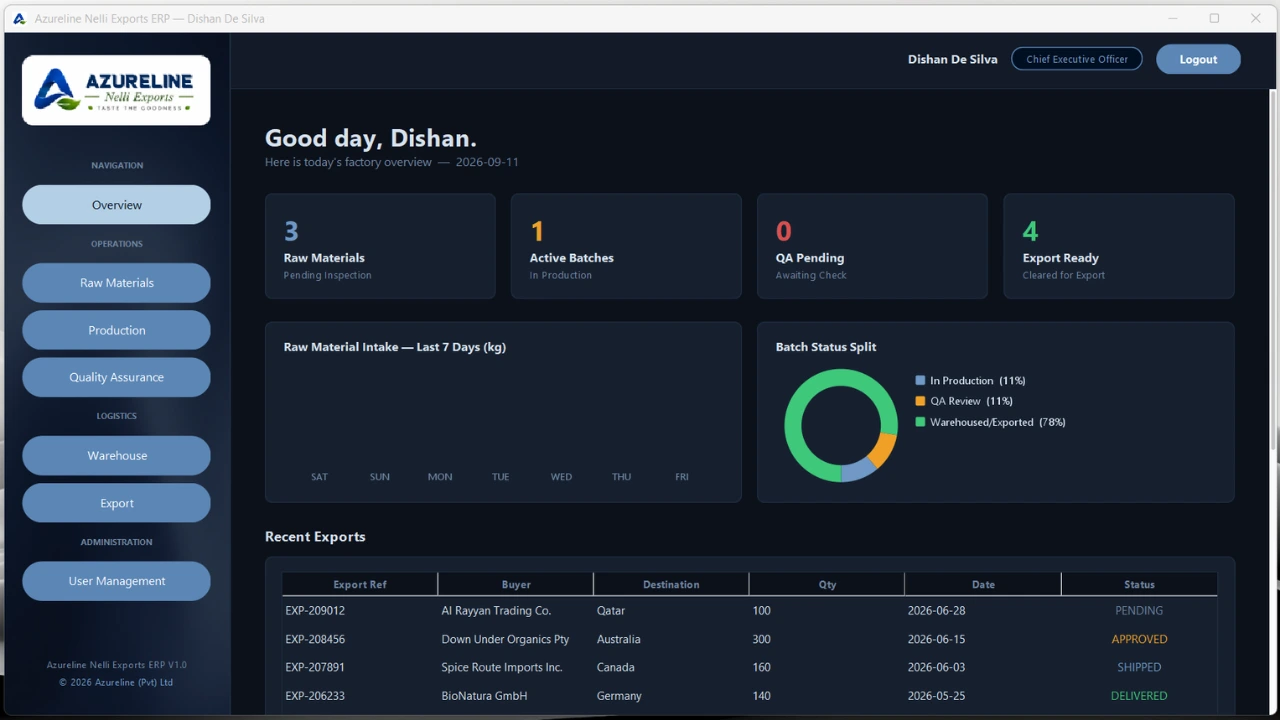Select the Export sidebar button
1280x720 pixels.
116,503
